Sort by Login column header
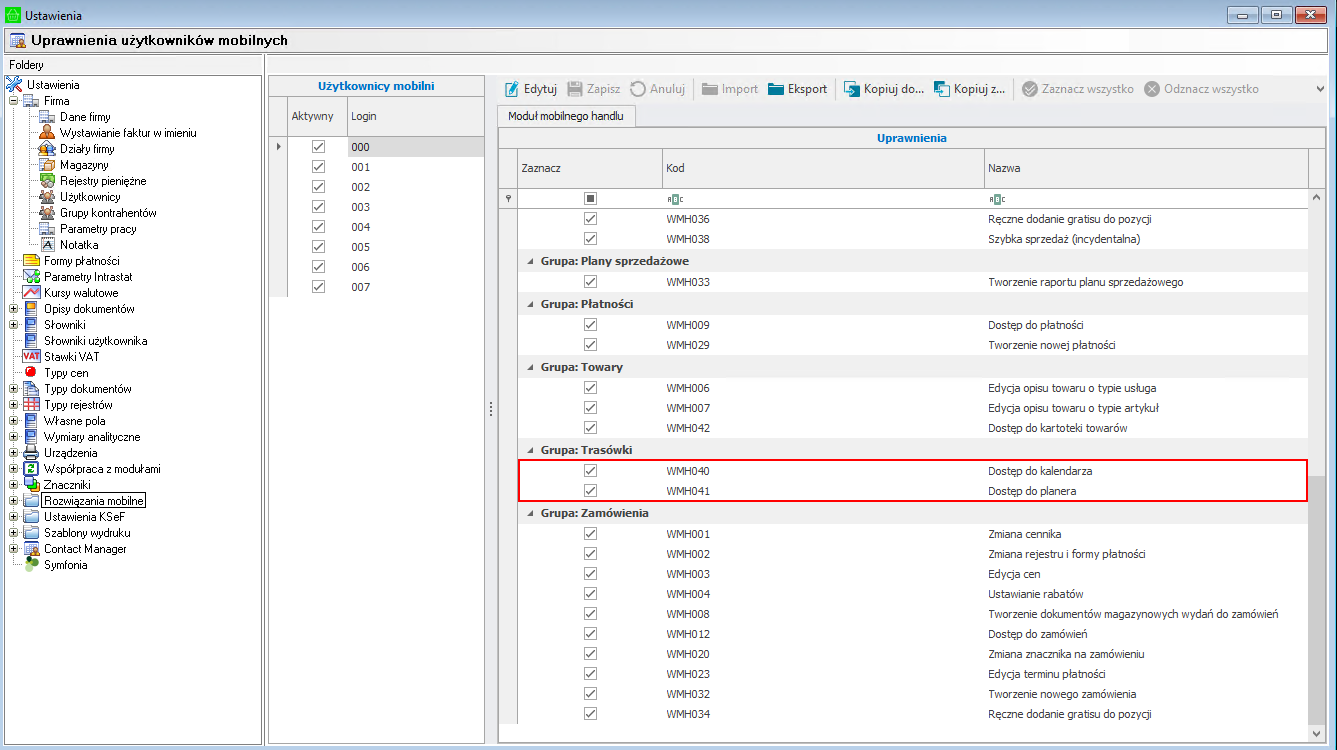Viewport: 1337px width, 750px height. coord(415,117)
